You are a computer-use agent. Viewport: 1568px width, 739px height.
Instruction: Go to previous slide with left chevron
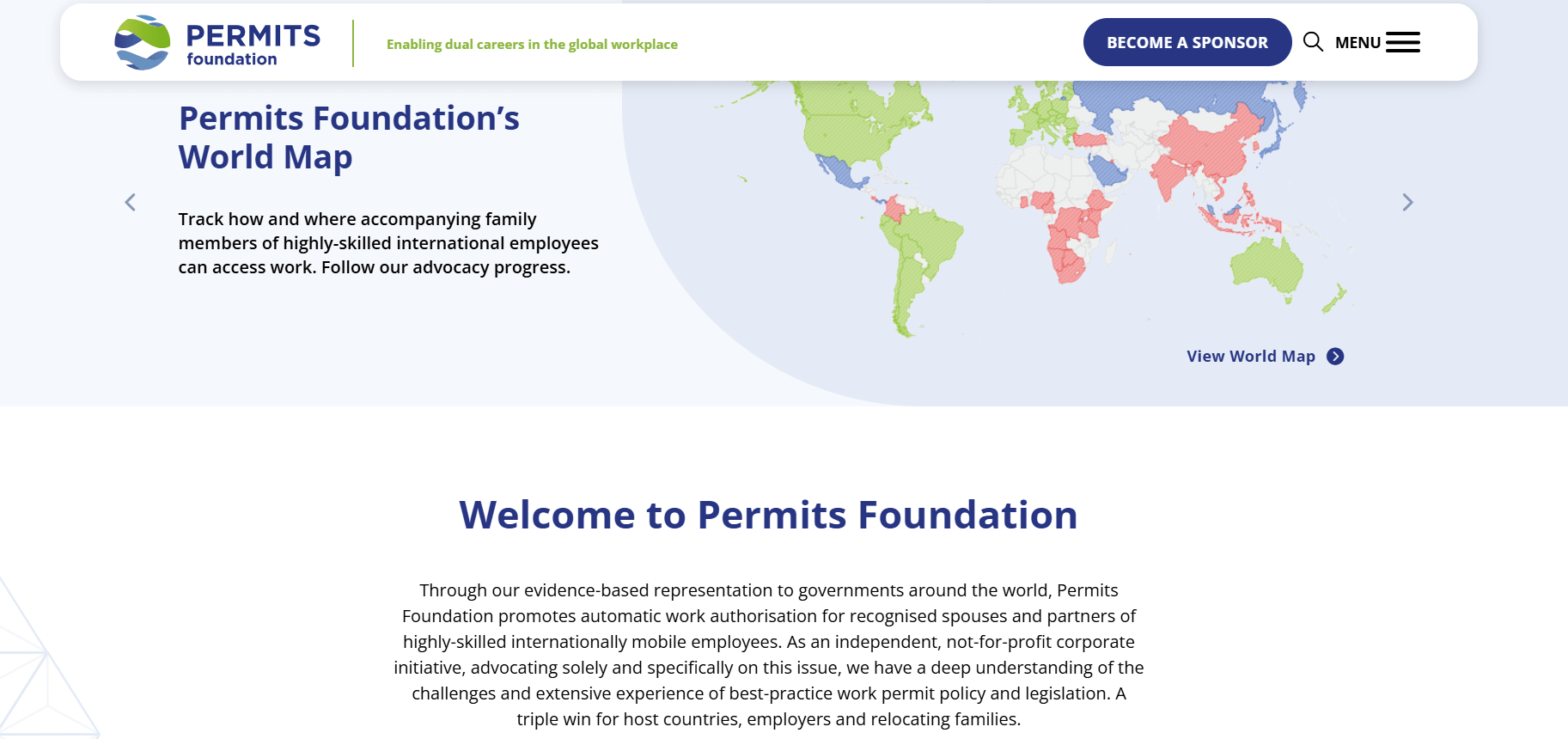pos(131,203)
